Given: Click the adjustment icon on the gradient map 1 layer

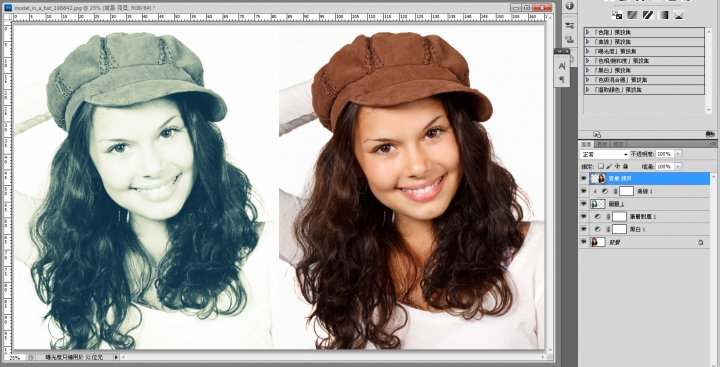Looking at the screenshot, I should 597,216.
